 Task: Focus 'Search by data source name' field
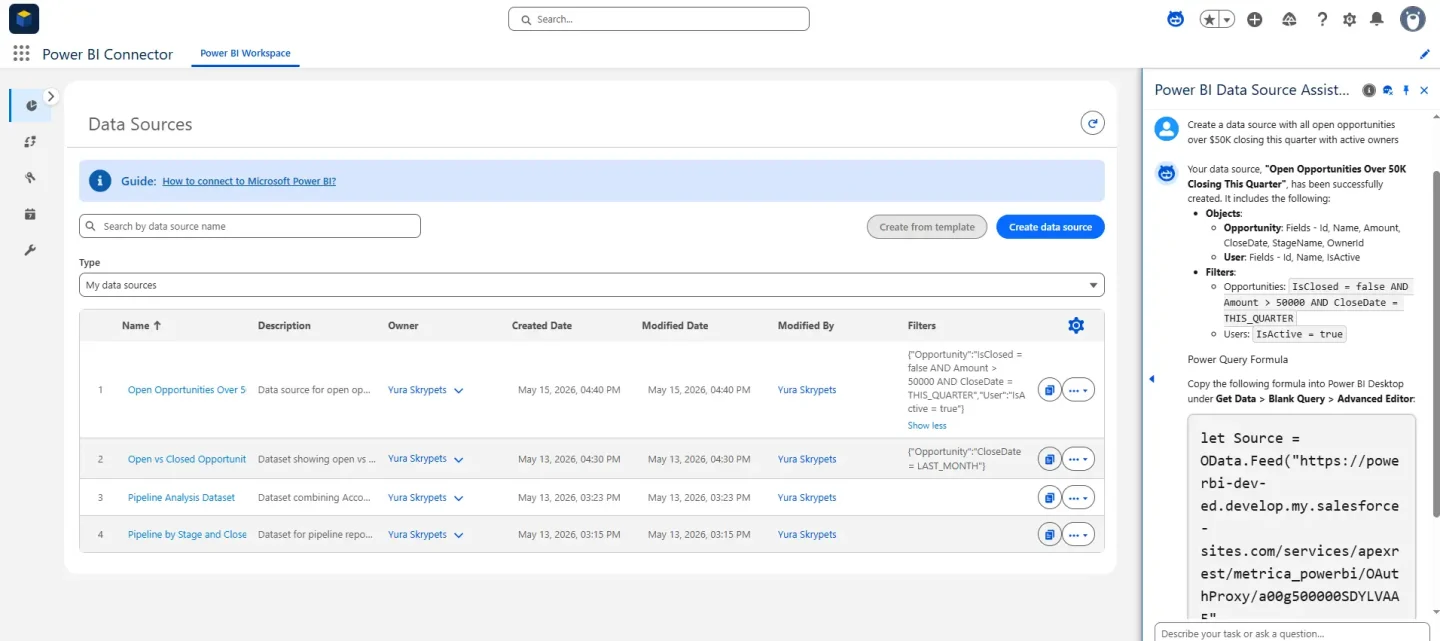[x=250, y=226]
